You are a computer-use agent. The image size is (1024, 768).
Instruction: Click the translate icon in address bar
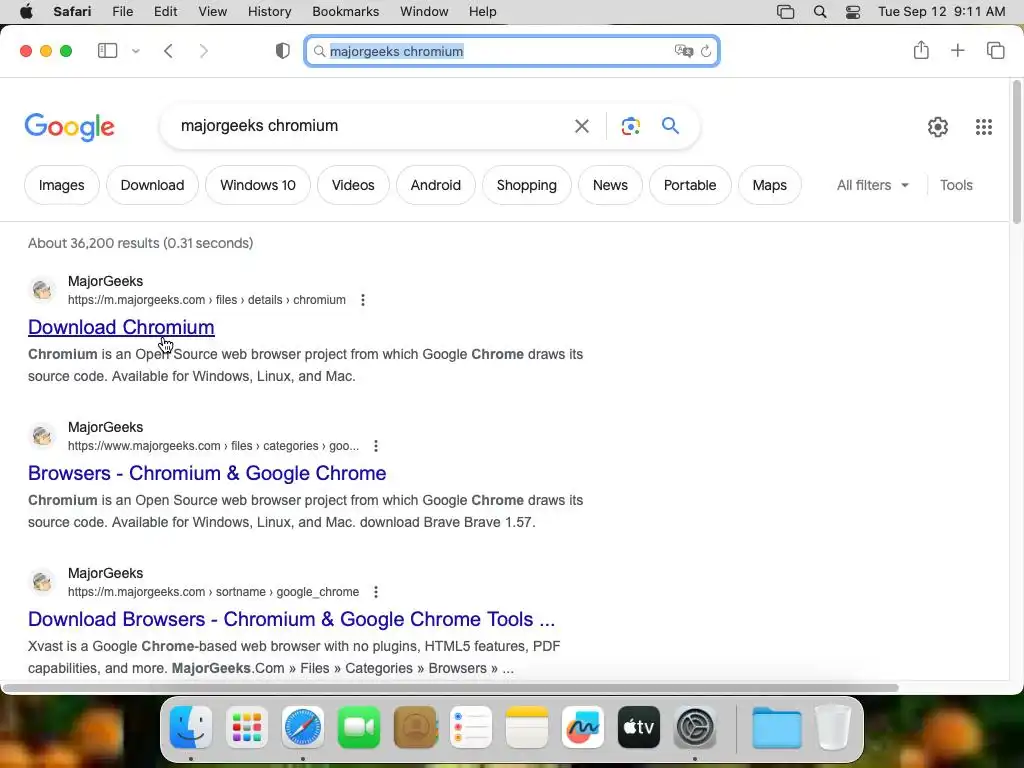pos(683,51)
